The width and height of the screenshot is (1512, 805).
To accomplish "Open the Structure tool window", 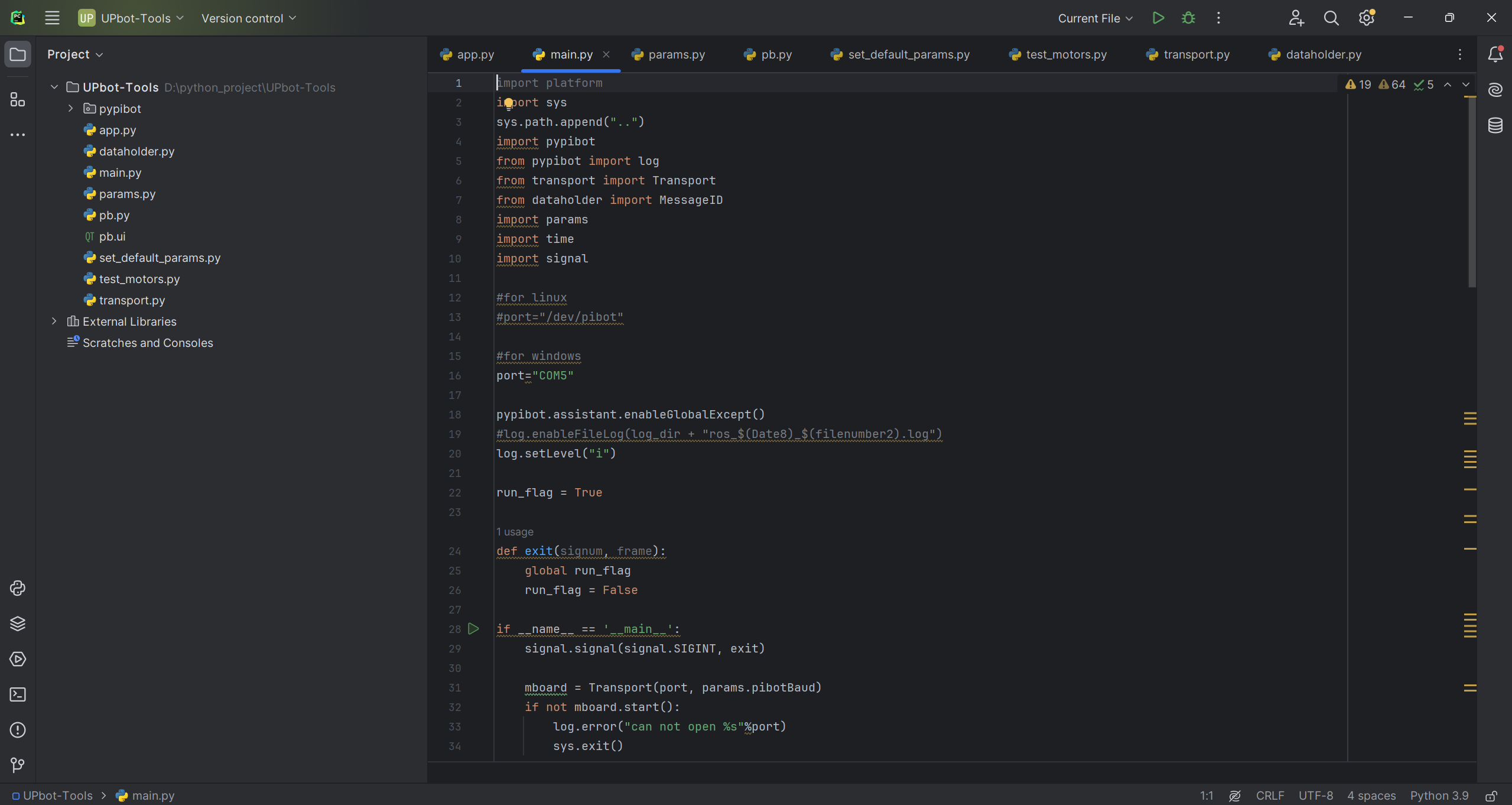I will [18, 99].
